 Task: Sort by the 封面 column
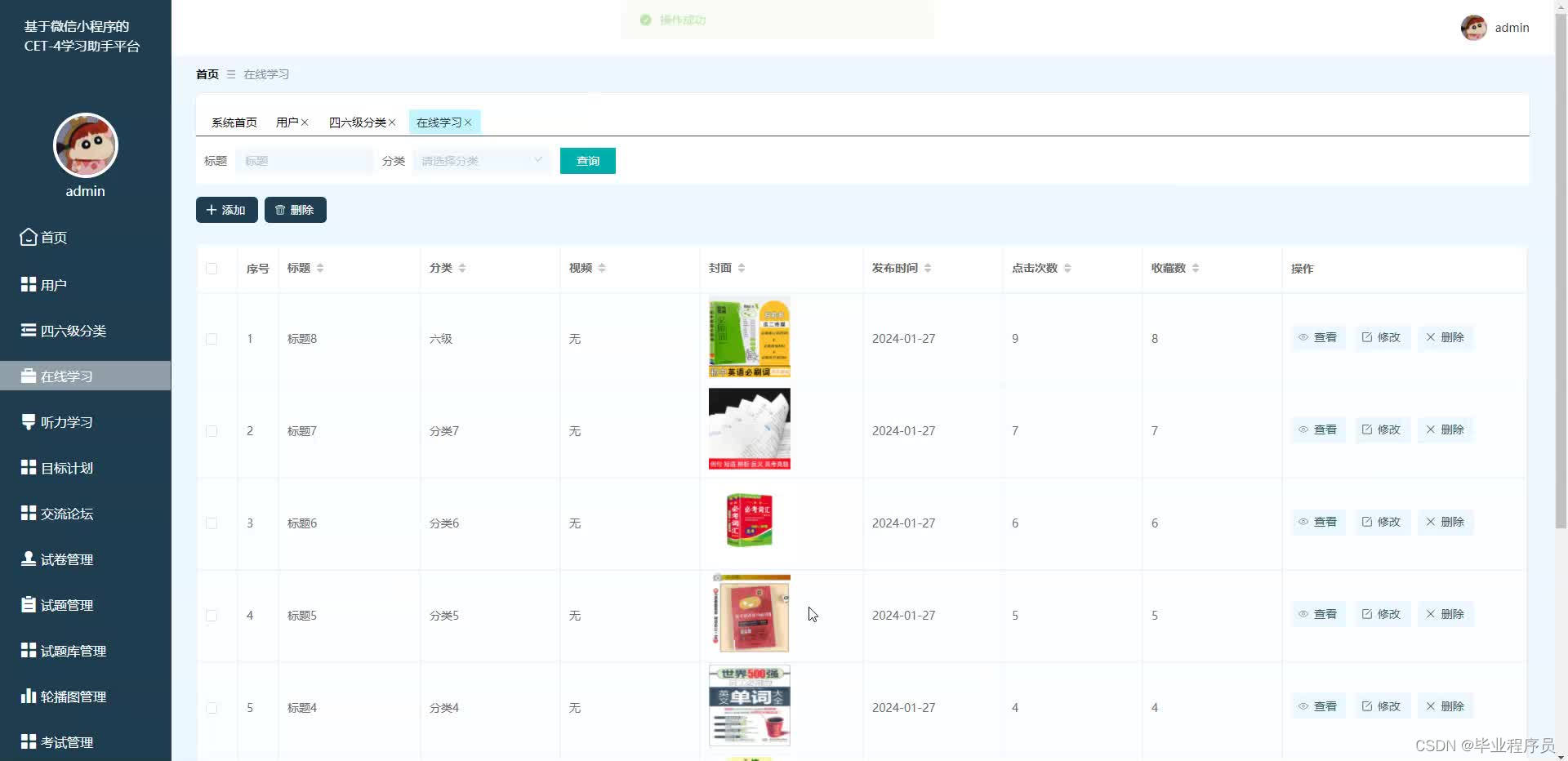click(742, 269)
